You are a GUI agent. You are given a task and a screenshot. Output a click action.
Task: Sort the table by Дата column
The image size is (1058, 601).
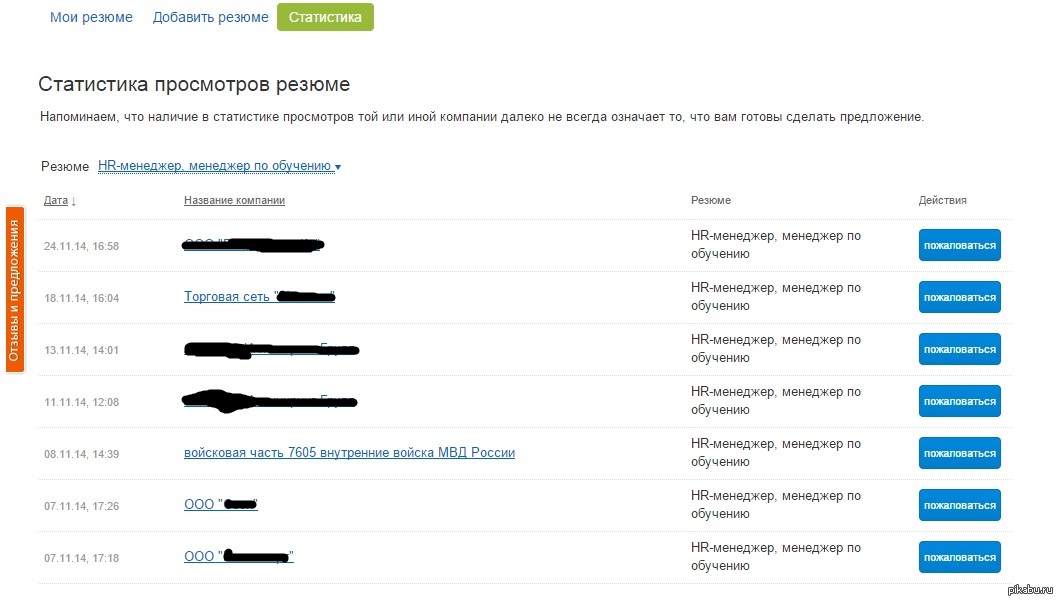coord(59,200)
